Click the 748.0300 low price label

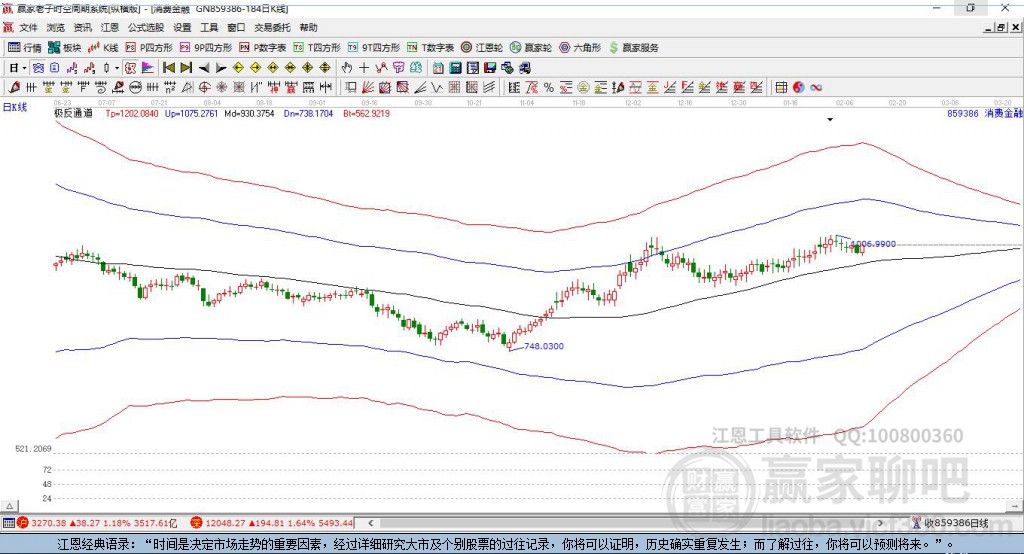click(544, 346)
